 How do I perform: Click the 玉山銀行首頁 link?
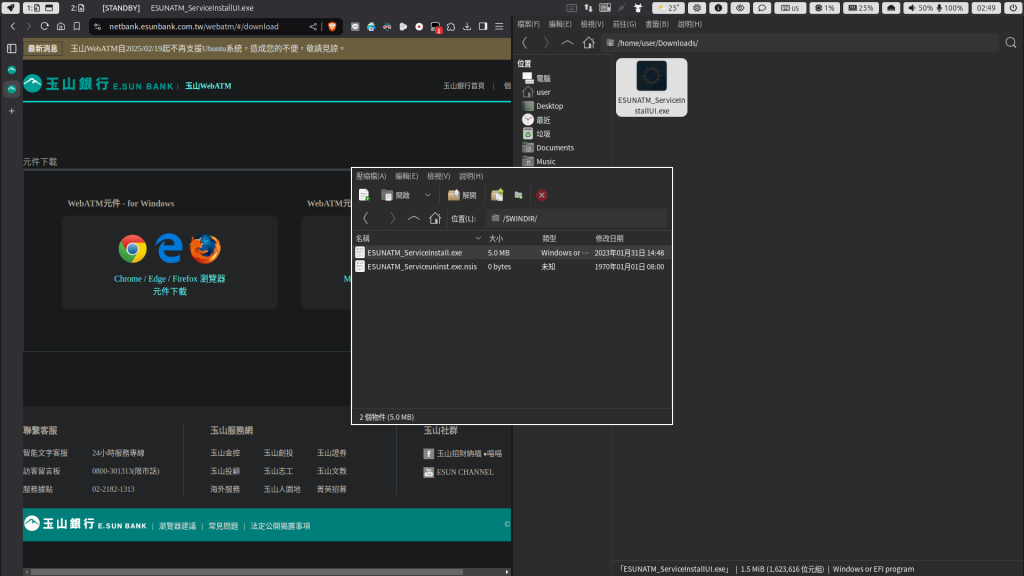[x=464, y=86]
